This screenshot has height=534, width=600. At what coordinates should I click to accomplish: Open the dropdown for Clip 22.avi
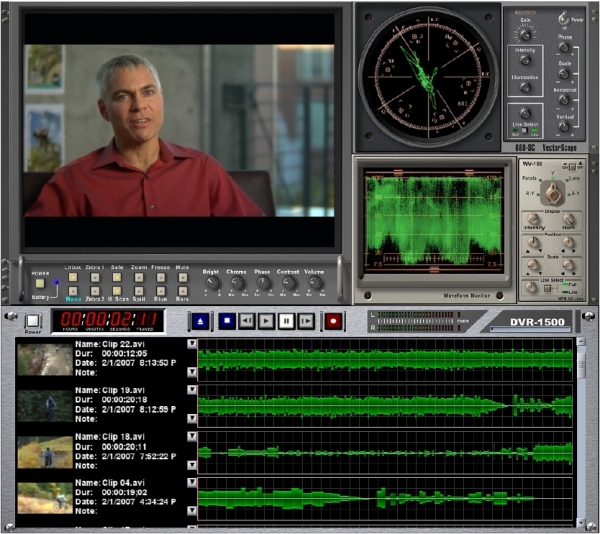coord(192,344)
